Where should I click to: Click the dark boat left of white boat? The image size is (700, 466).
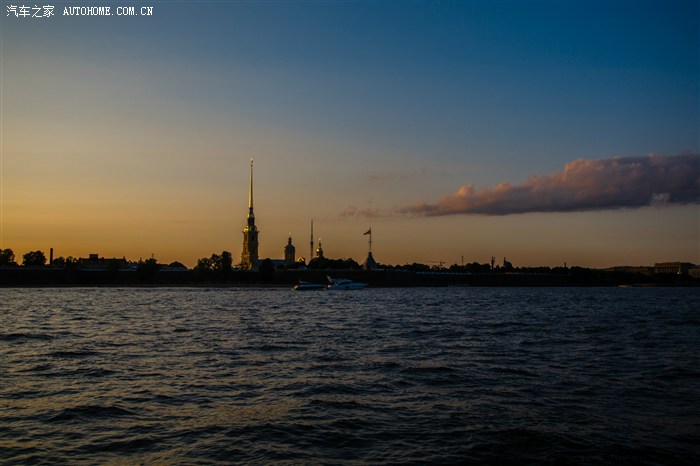(308, 286)
